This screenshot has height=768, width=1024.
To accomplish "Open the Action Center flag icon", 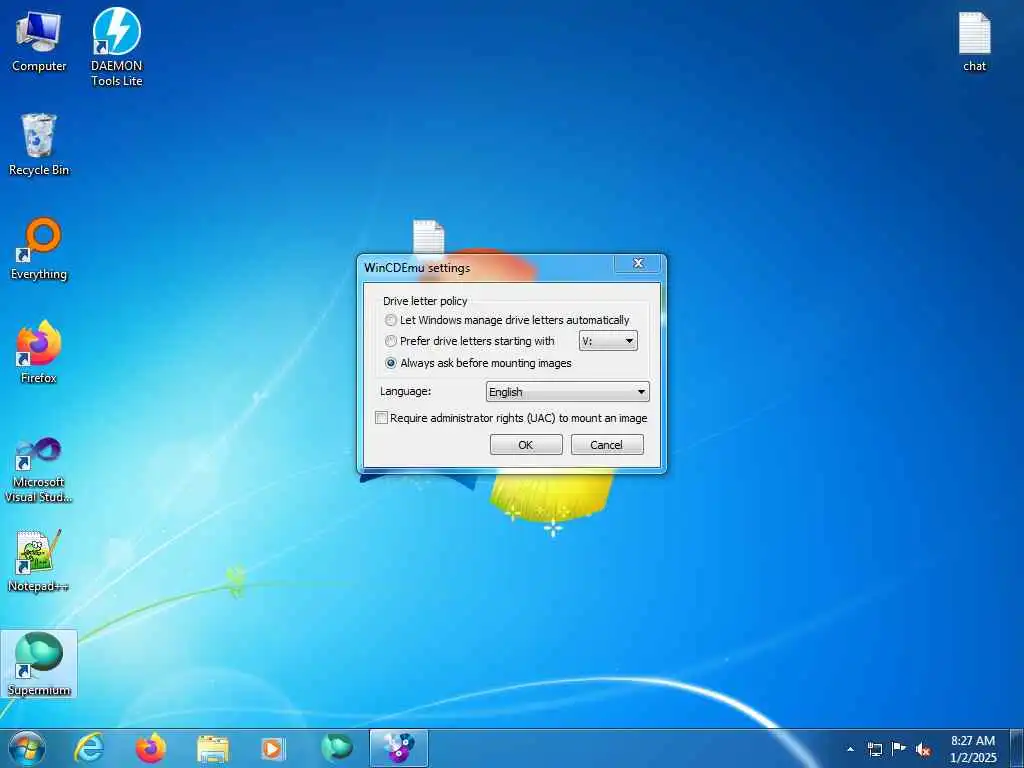I will pyautogui.click(x=899, y=749).
